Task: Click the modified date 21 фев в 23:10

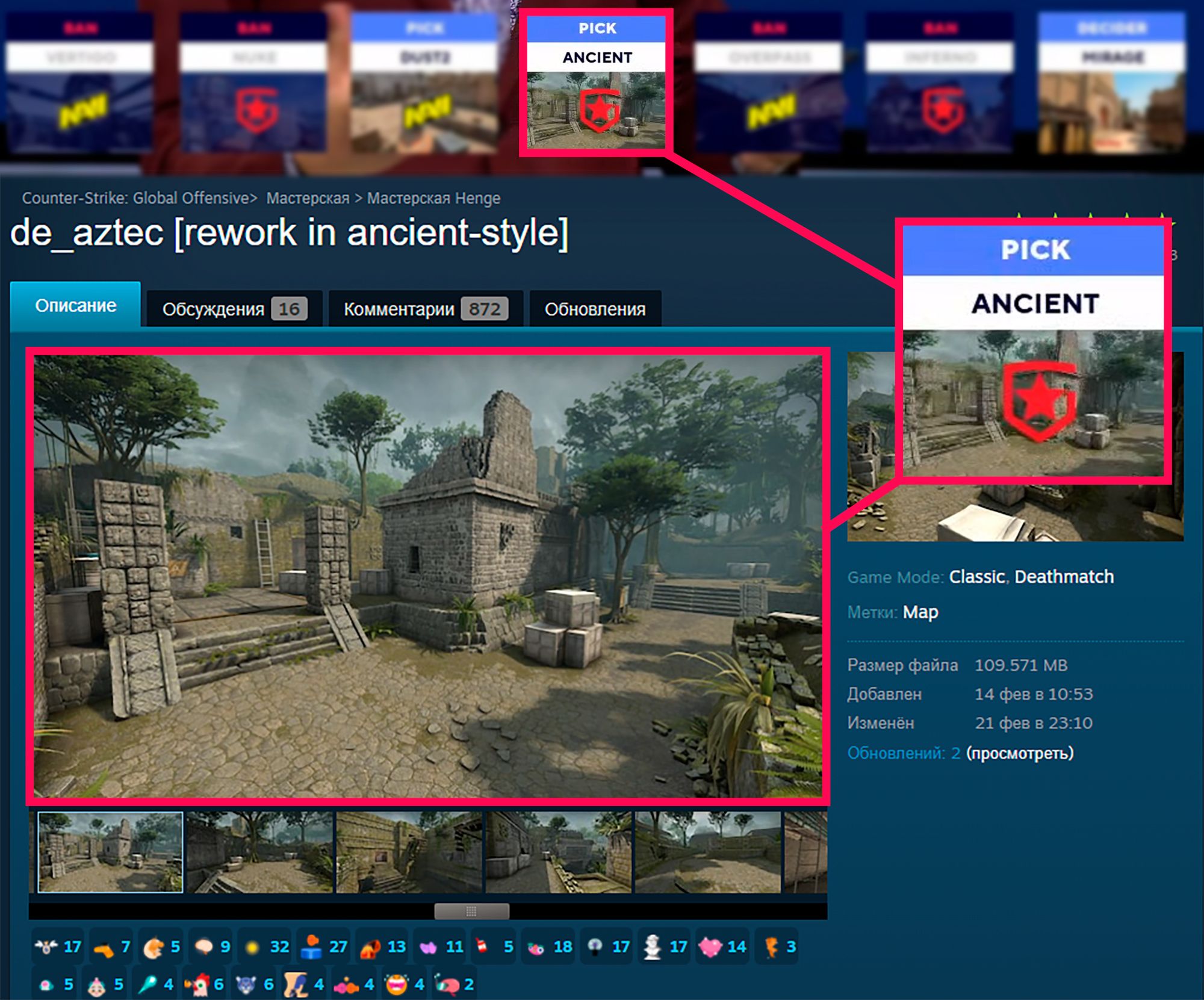Action: tap(1034, 723)
